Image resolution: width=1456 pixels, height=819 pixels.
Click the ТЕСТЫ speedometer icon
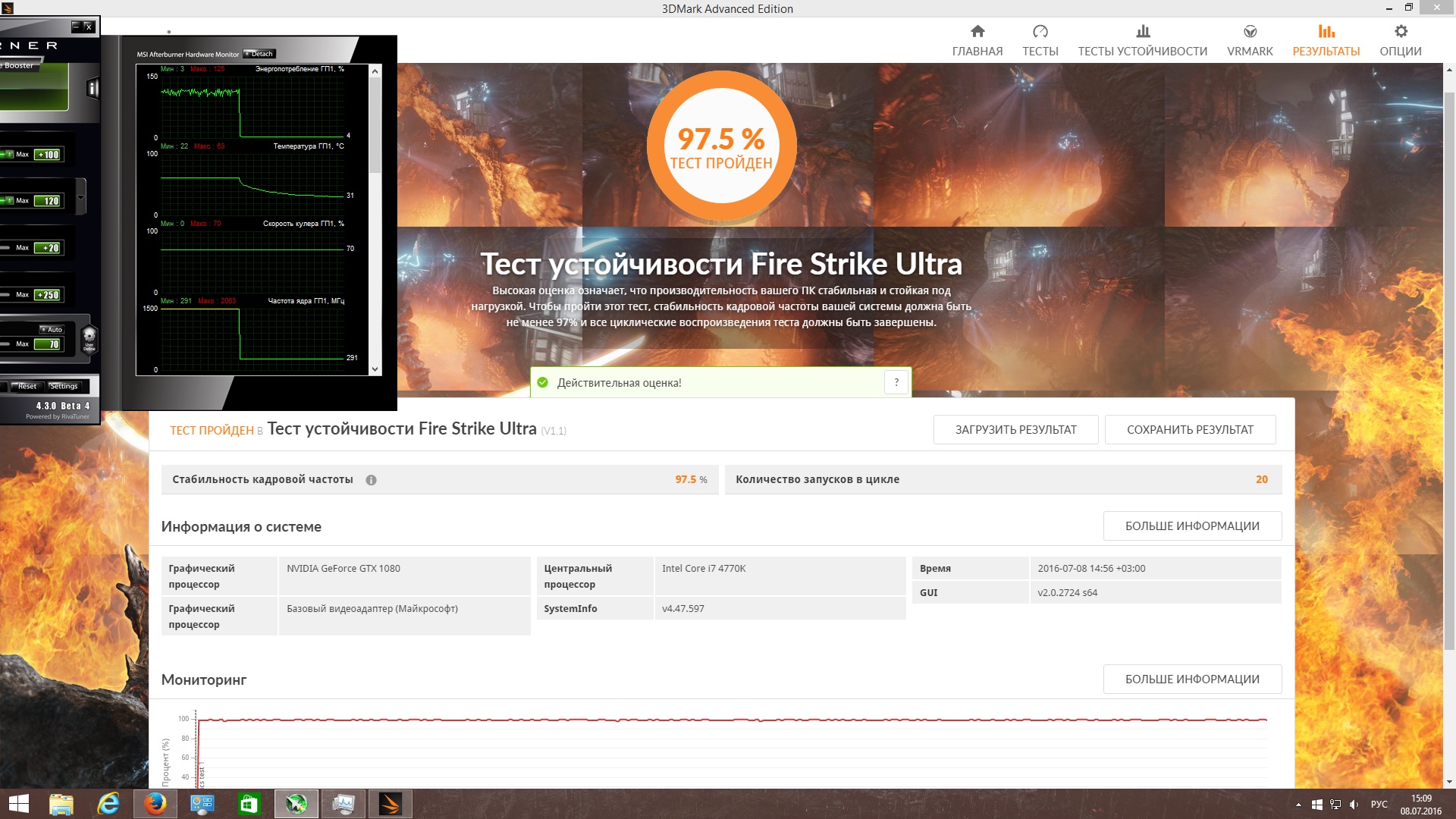tap(1040, 32)
